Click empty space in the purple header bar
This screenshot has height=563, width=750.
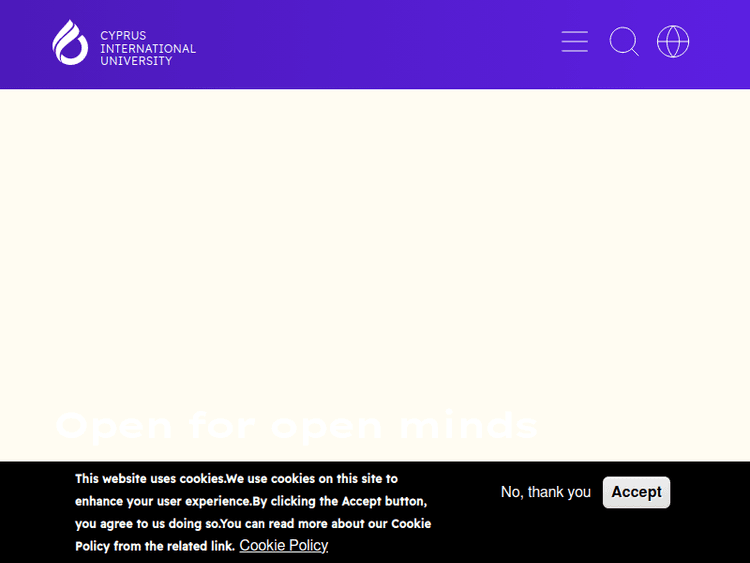[x=380, y=44]
